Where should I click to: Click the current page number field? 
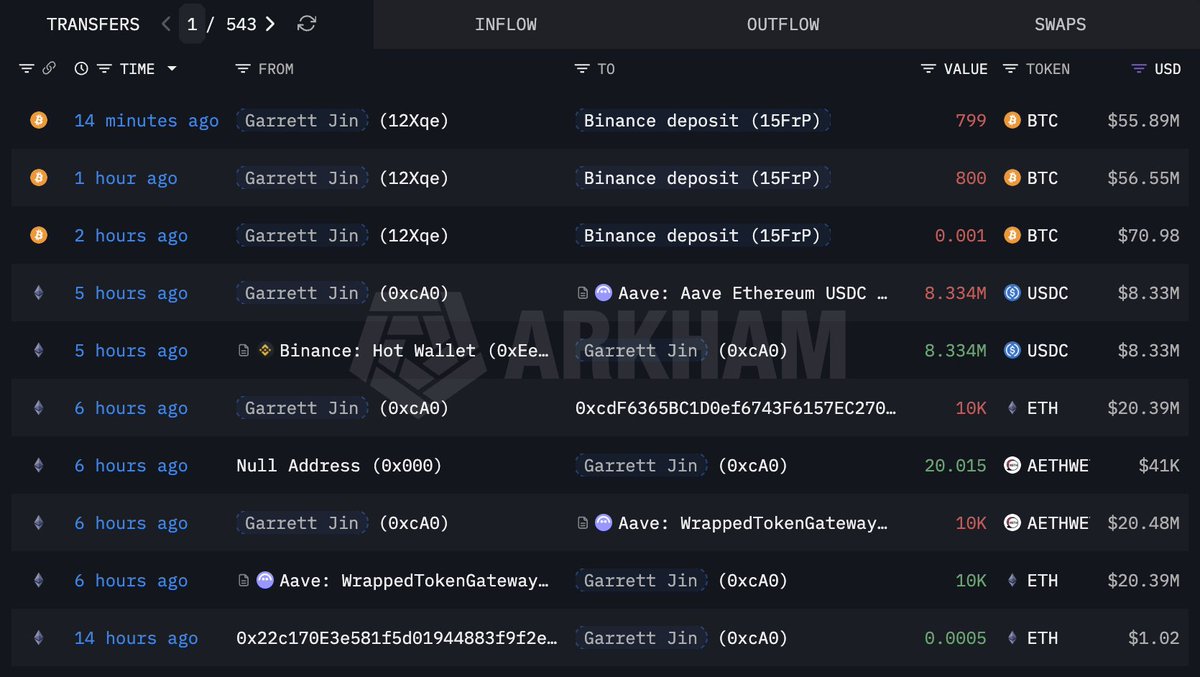click(192, 24)
